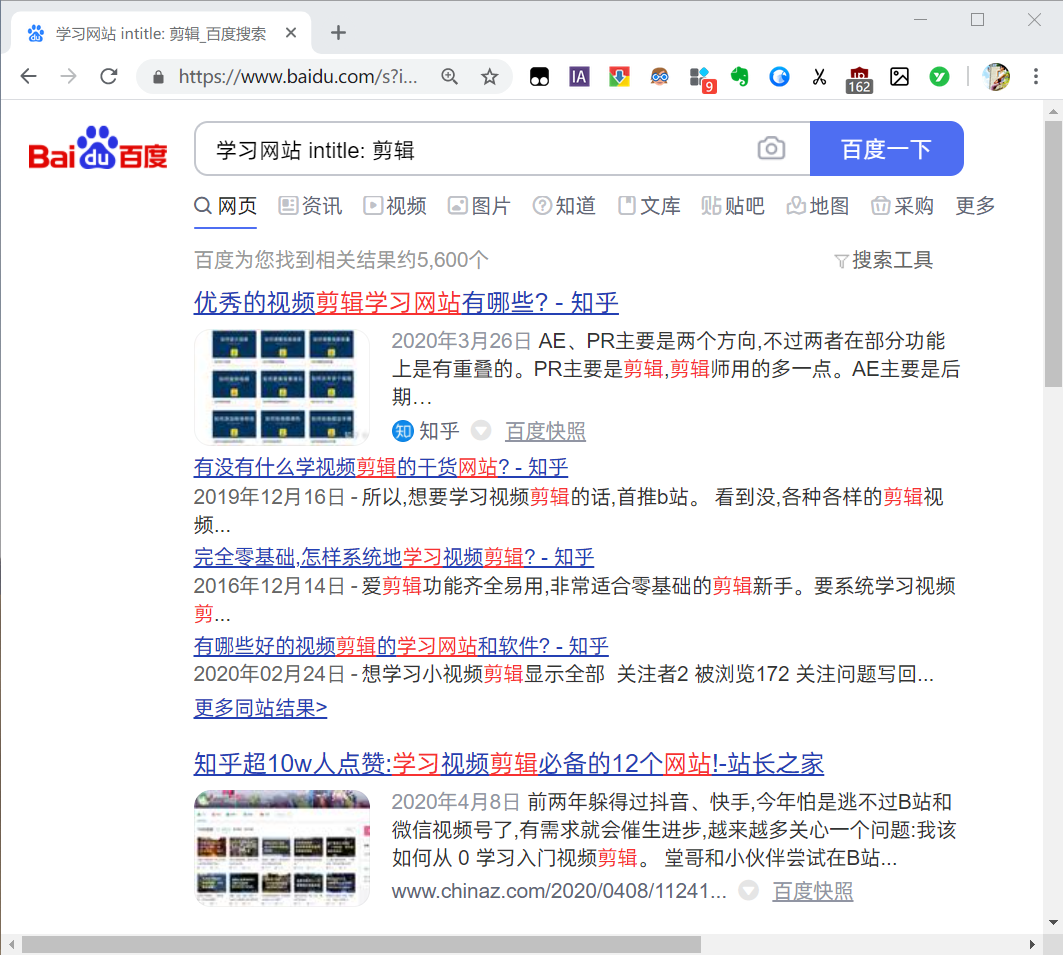Click the IP extension showing badge 162
Viewport: 1063px width, 955px height.
(x=859, y=76)
